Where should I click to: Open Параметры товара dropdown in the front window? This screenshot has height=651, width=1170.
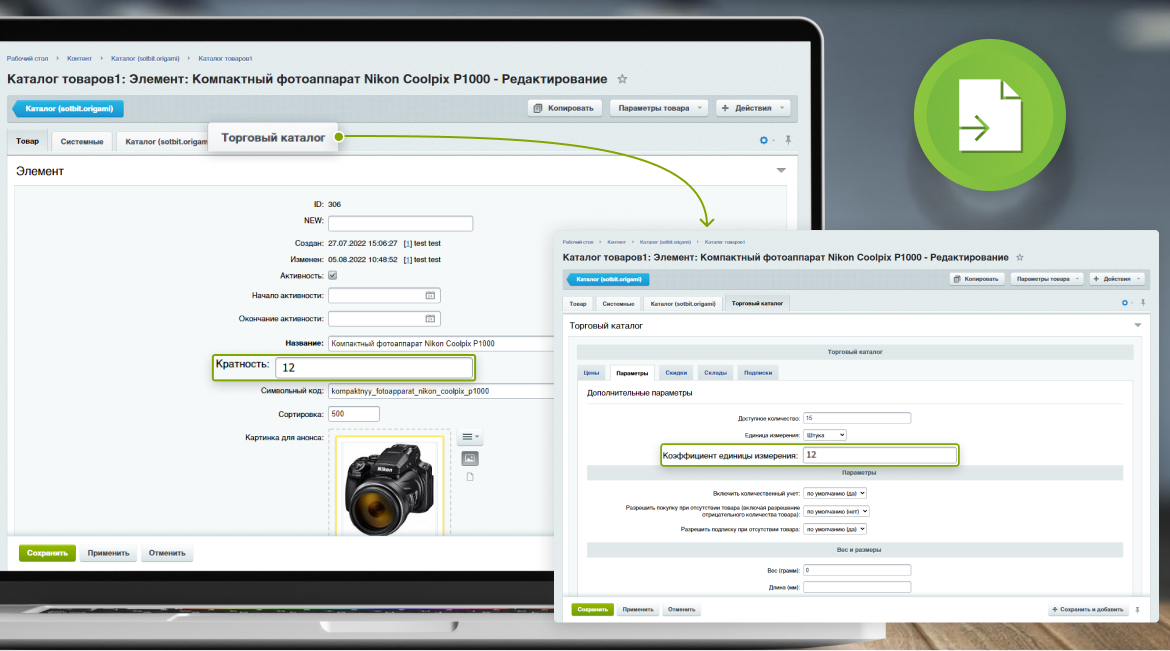point(1048,279)
